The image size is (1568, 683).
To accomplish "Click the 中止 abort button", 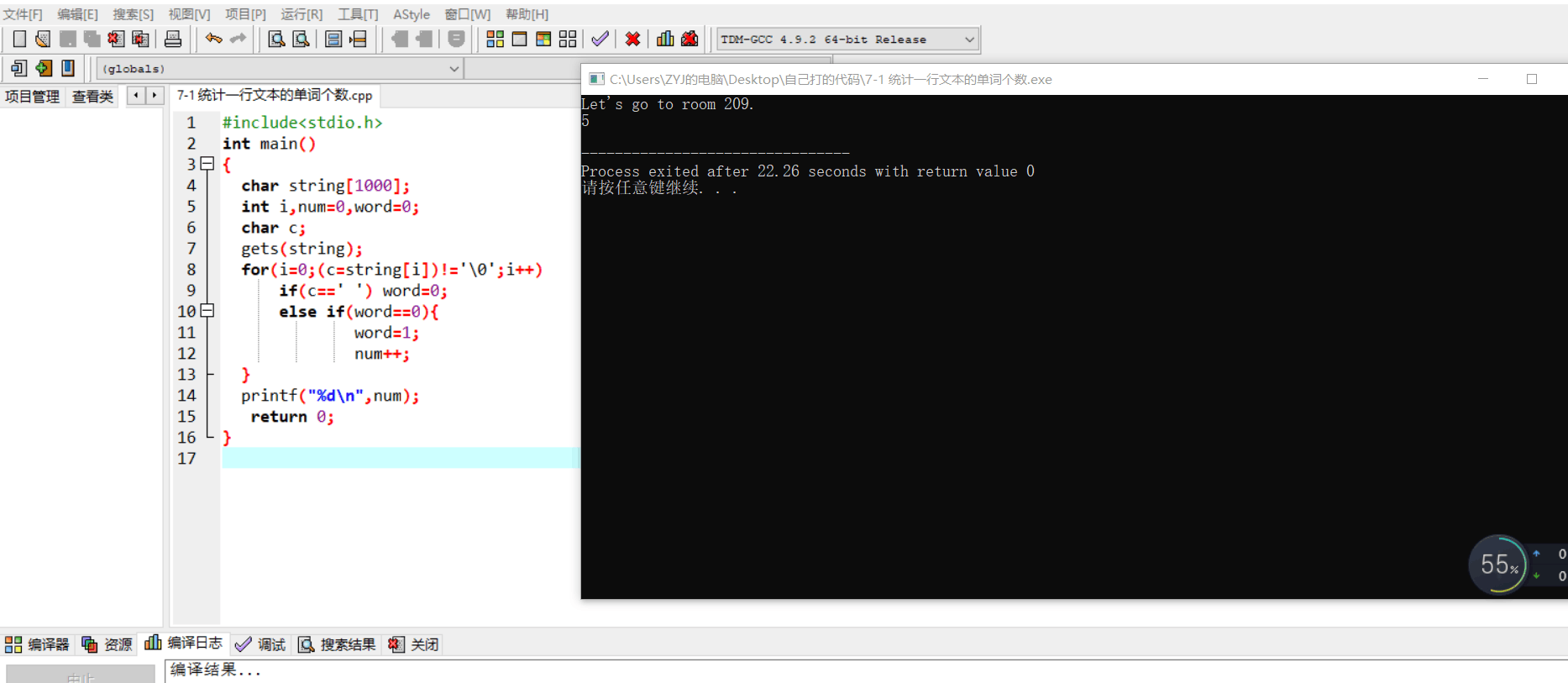I will click(81, 675).
